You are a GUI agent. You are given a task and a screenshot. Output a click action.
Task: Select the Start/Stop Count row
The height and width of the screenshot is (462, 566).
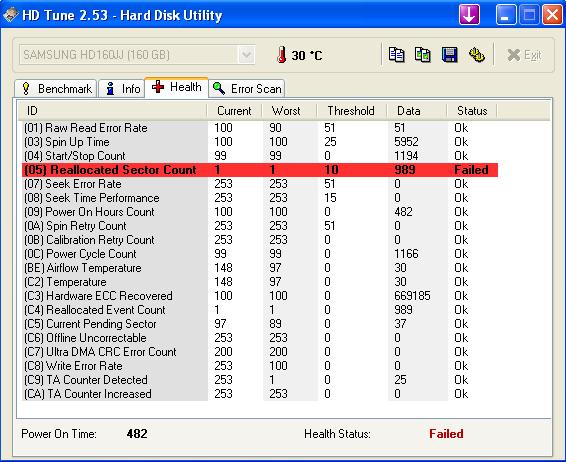[x=260, y=156]
